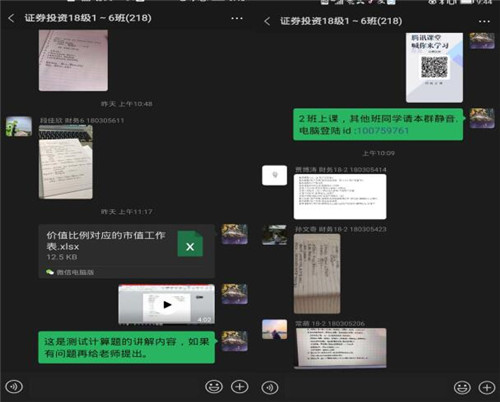Open white document image from 180305414
Screen dimensions: 500x402
click(340, 197)
